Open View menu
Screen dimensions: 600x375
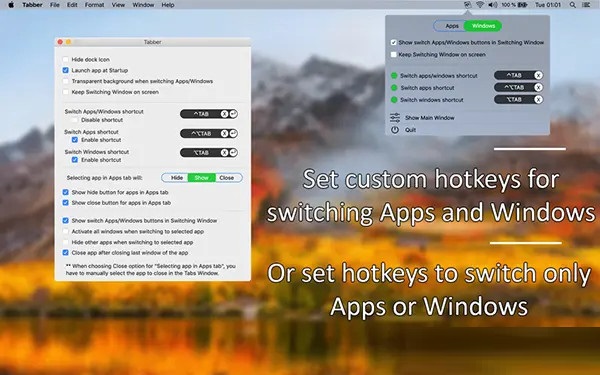[118, 5]
